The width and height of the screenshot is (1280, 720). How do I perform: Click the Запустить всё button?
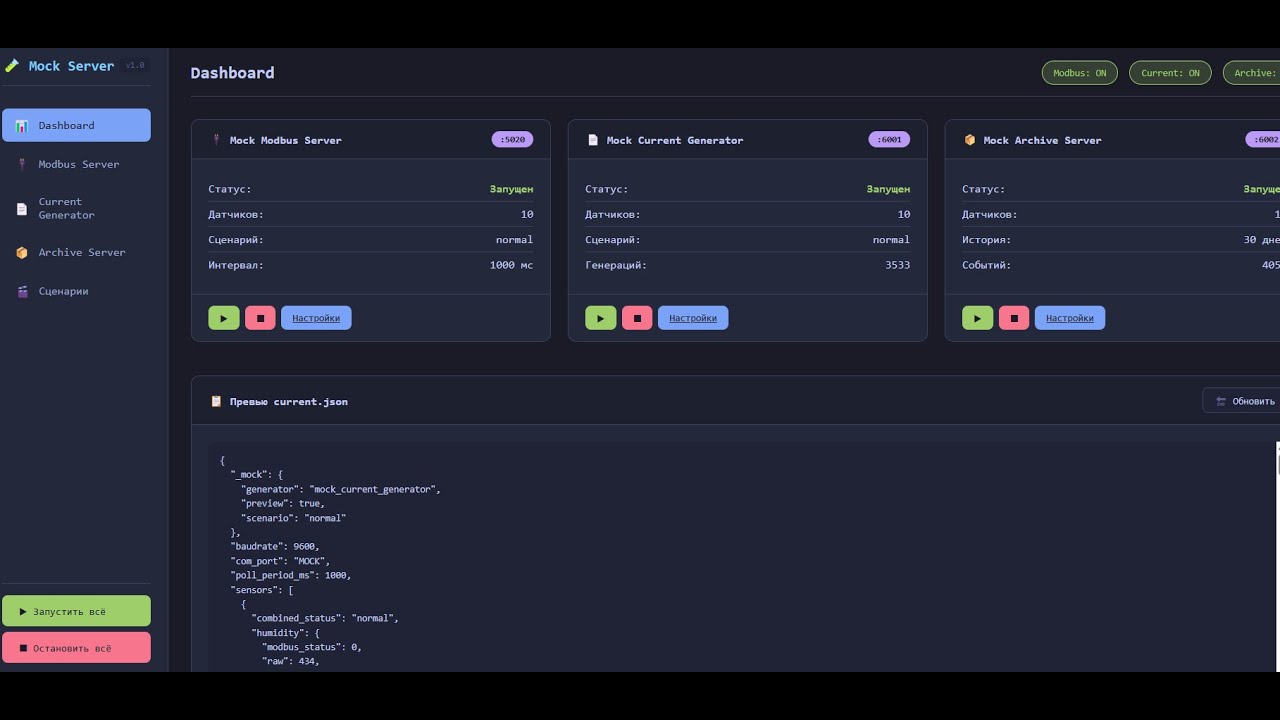pos(76,611)
